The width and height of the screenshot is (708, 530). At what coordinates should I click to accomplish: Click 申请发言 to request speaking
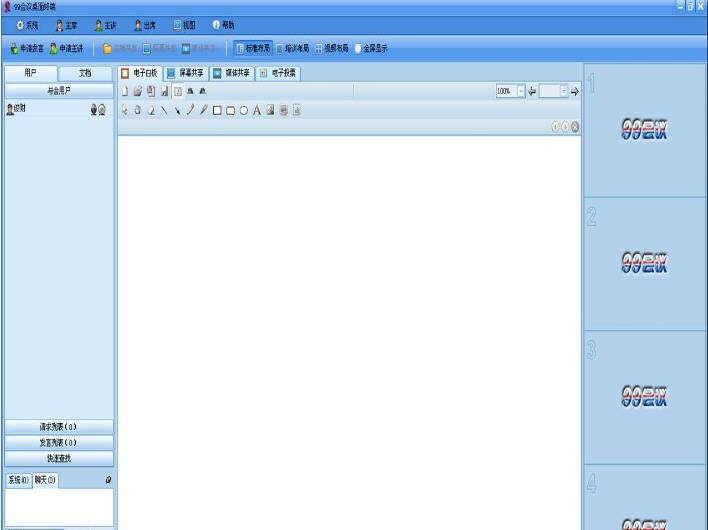point(27,48)
